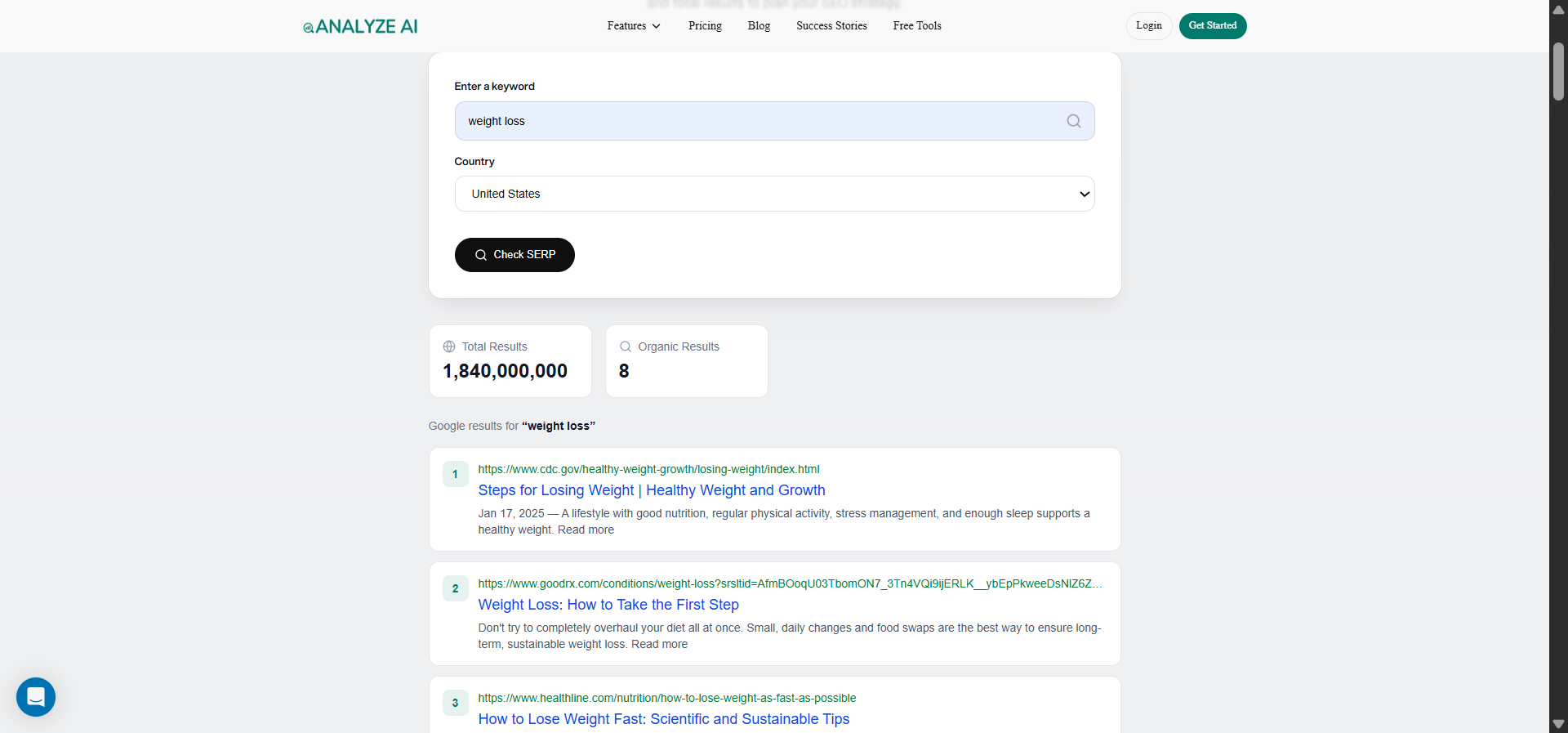Focus the keyword input containing weight loss
The height and width of the screenshot is (733, 1568).
coord(774,121)
